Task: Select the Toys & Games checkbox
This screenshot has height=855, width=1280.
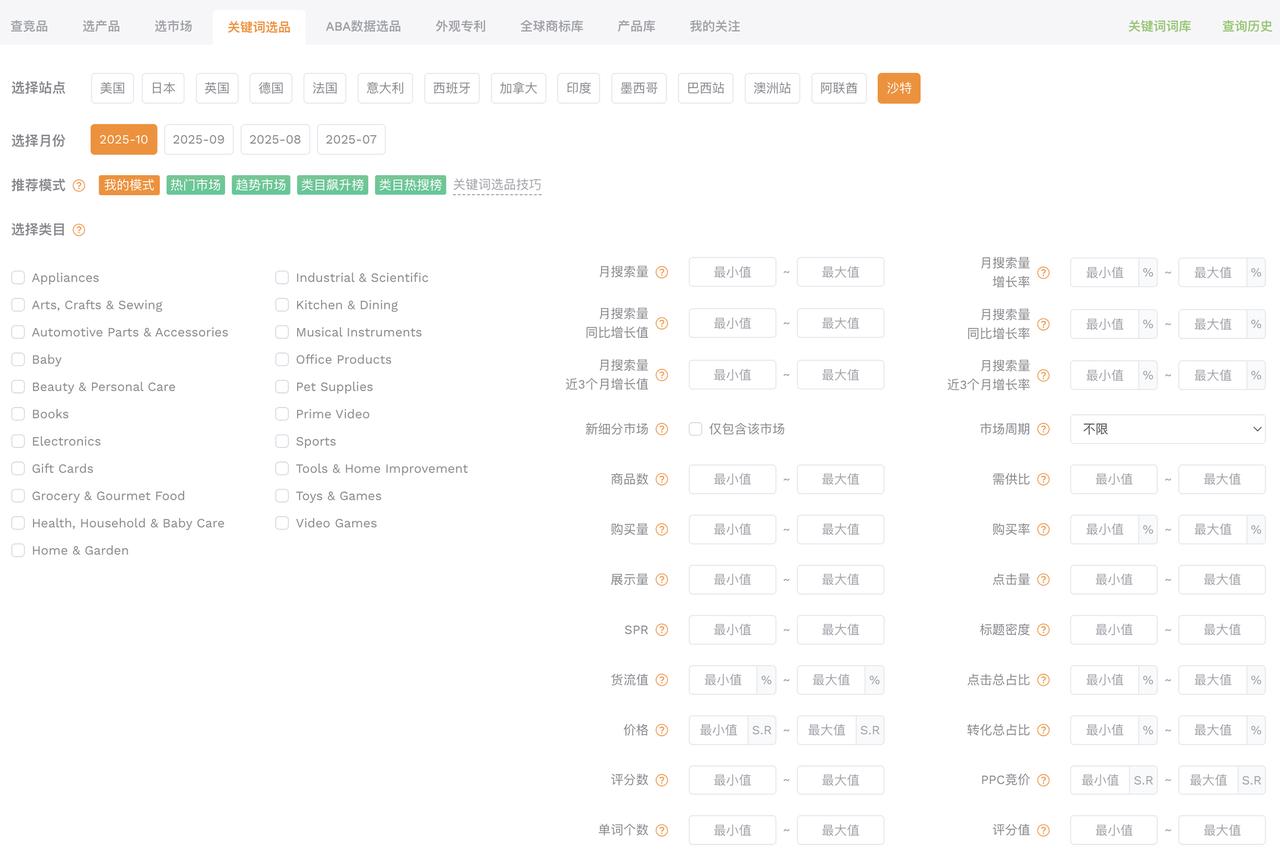Action: 282,496
